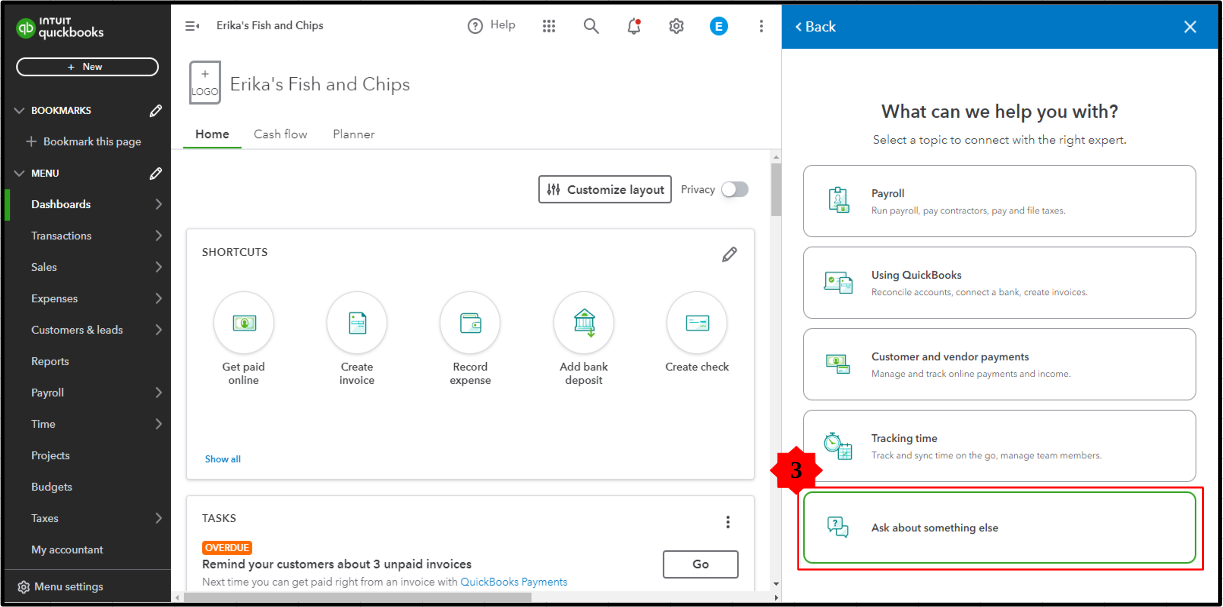Expand the Customers & leads submenu arrow

pyautogui.click(x=158, y=330)
